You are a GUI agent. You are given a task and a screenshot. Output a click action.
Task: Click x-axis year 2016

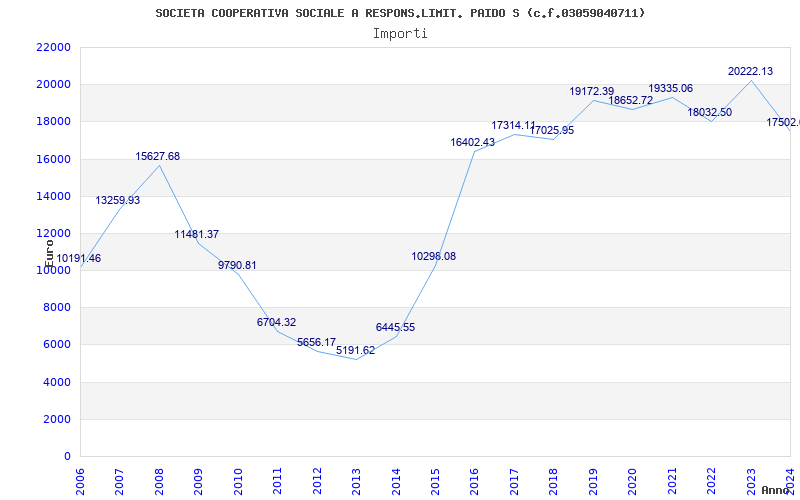(475, 482)
